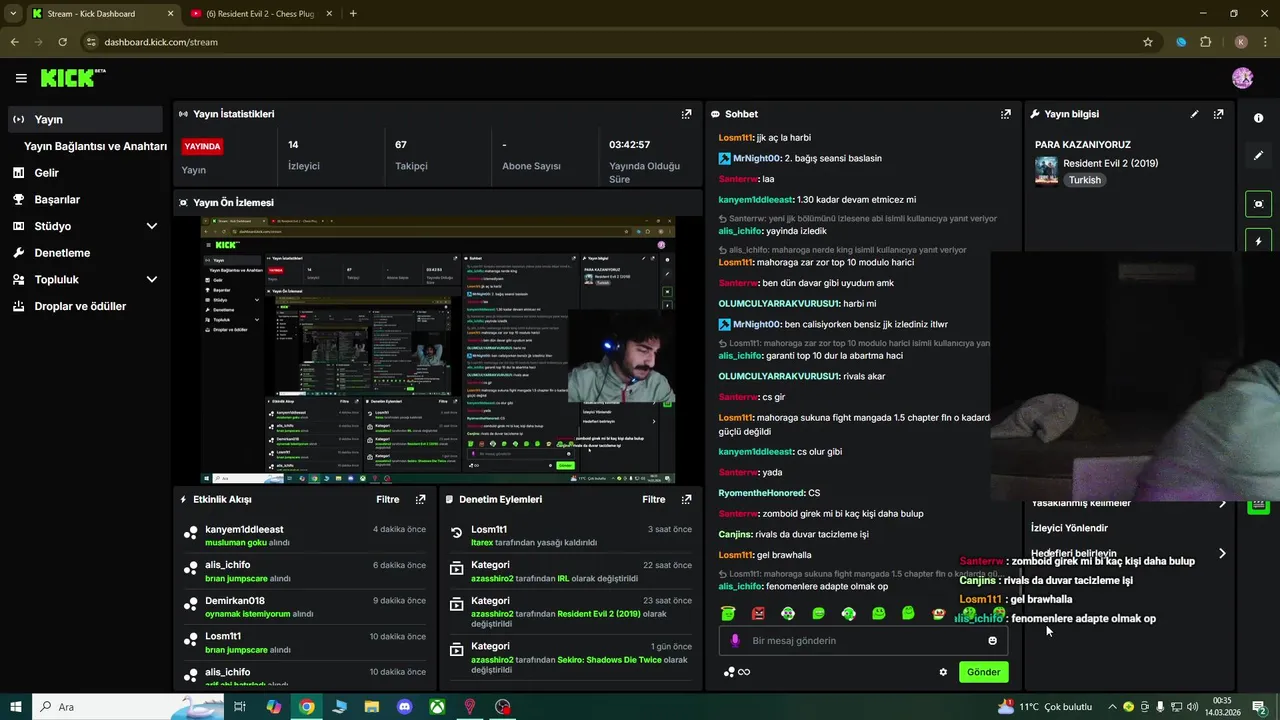This screenshot has height=720, width=1280.
Task: Show hidden system tray icons
Action: point(1112,707)
